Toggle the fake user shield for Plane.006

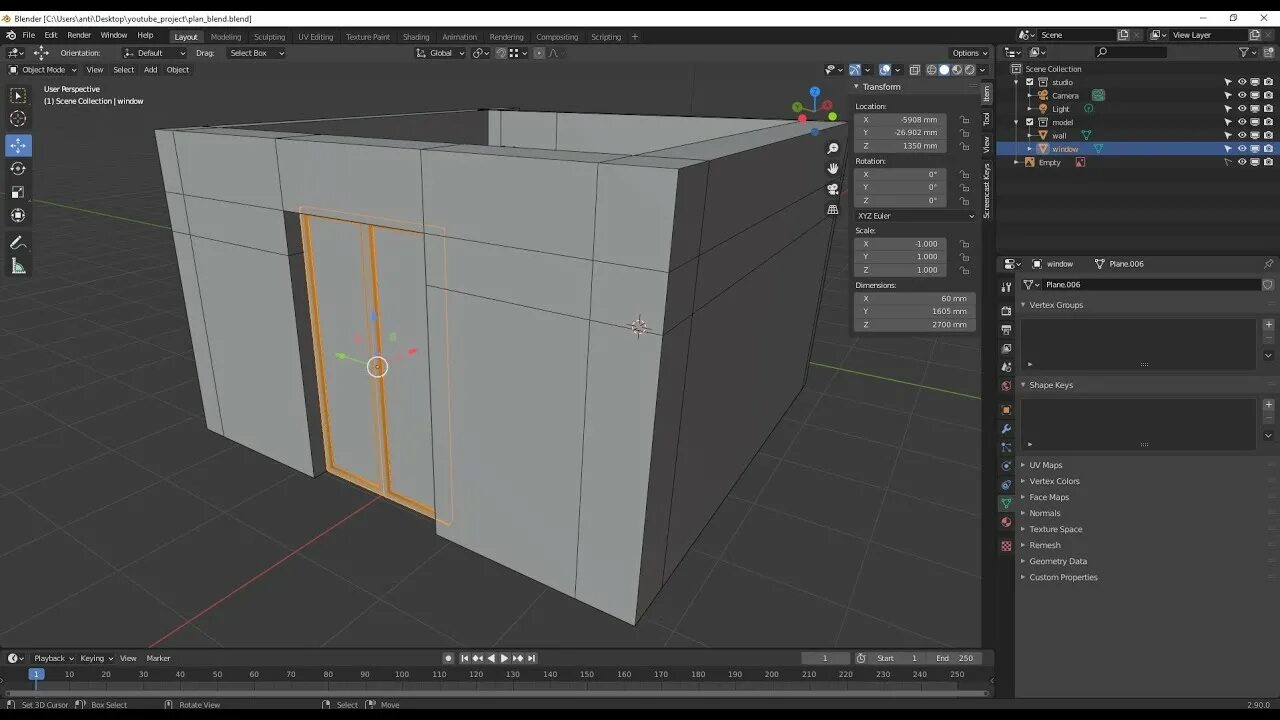[x=1267, y=285]
